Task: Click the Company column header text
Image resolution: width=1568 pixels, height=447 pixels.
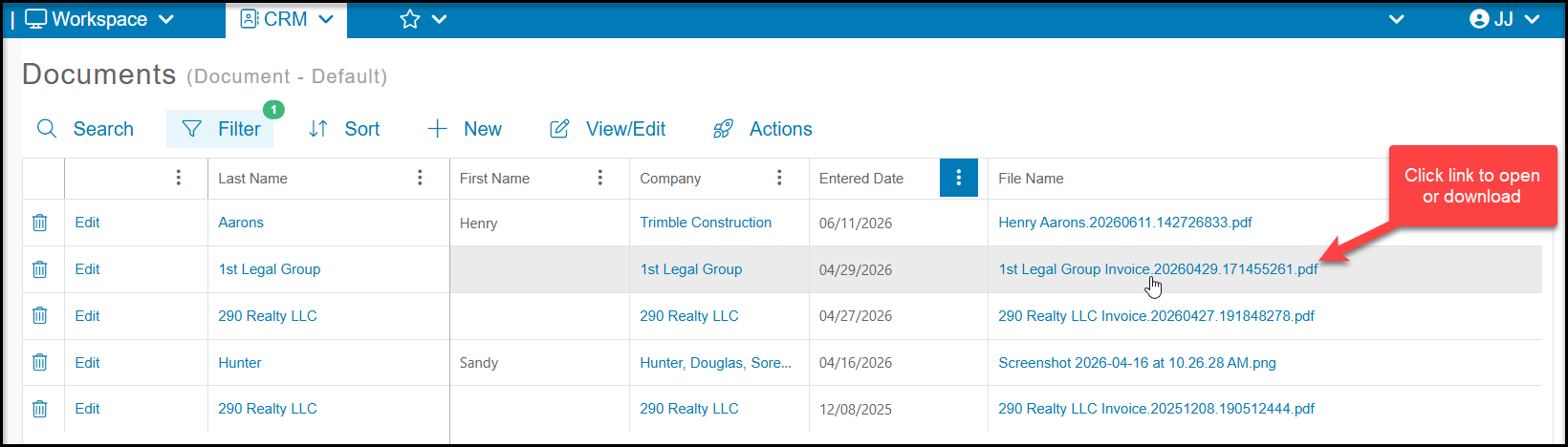Action: pos(670,179)
